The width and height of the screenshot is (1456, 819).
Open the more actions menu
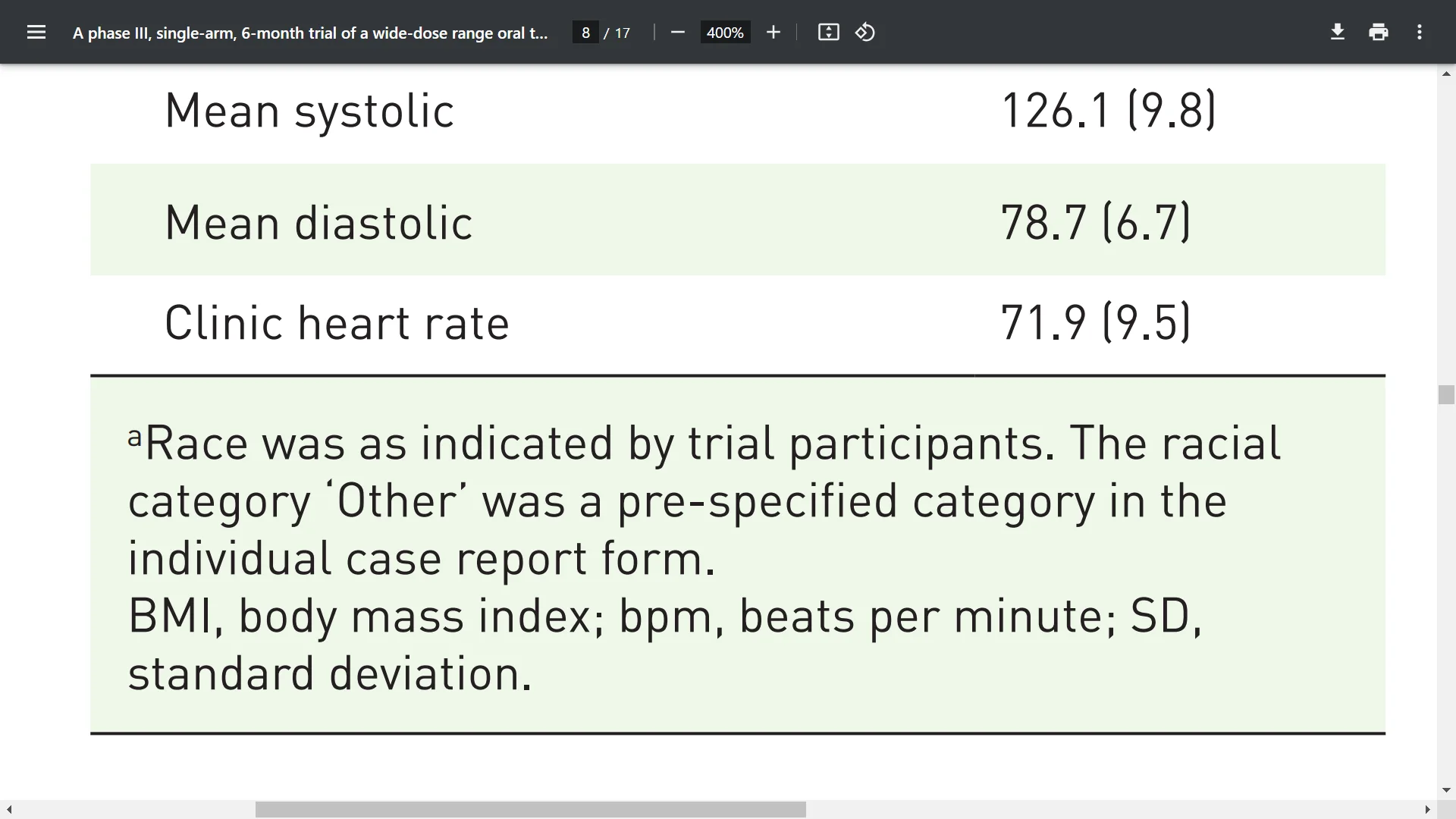(x=1420, y=33)
